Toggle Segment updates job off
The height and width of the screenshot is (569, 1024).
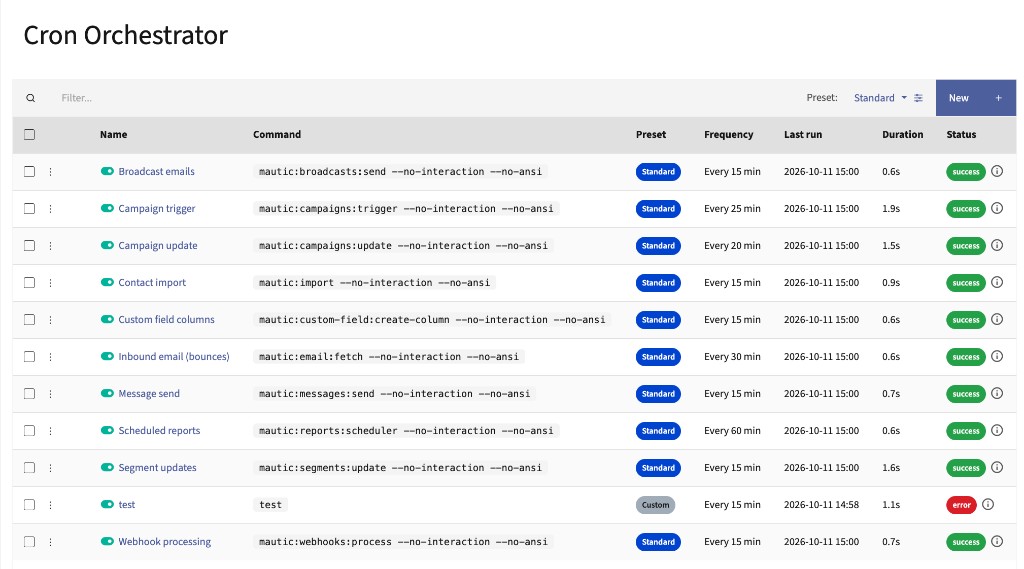[x=107, y=467]
